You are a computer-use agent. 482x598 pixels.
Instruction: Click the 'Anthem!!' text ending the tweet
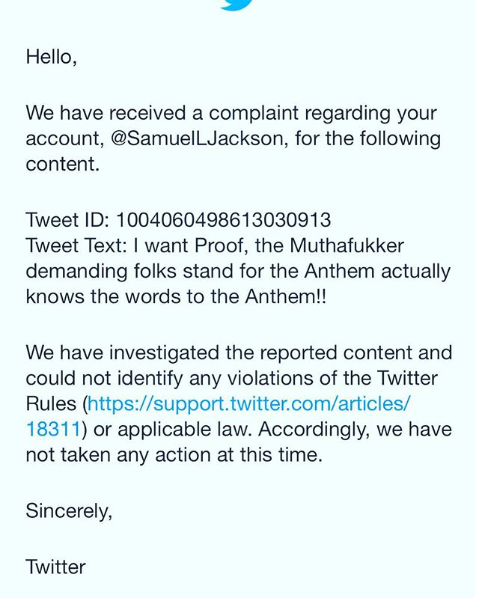coord(286,296)
